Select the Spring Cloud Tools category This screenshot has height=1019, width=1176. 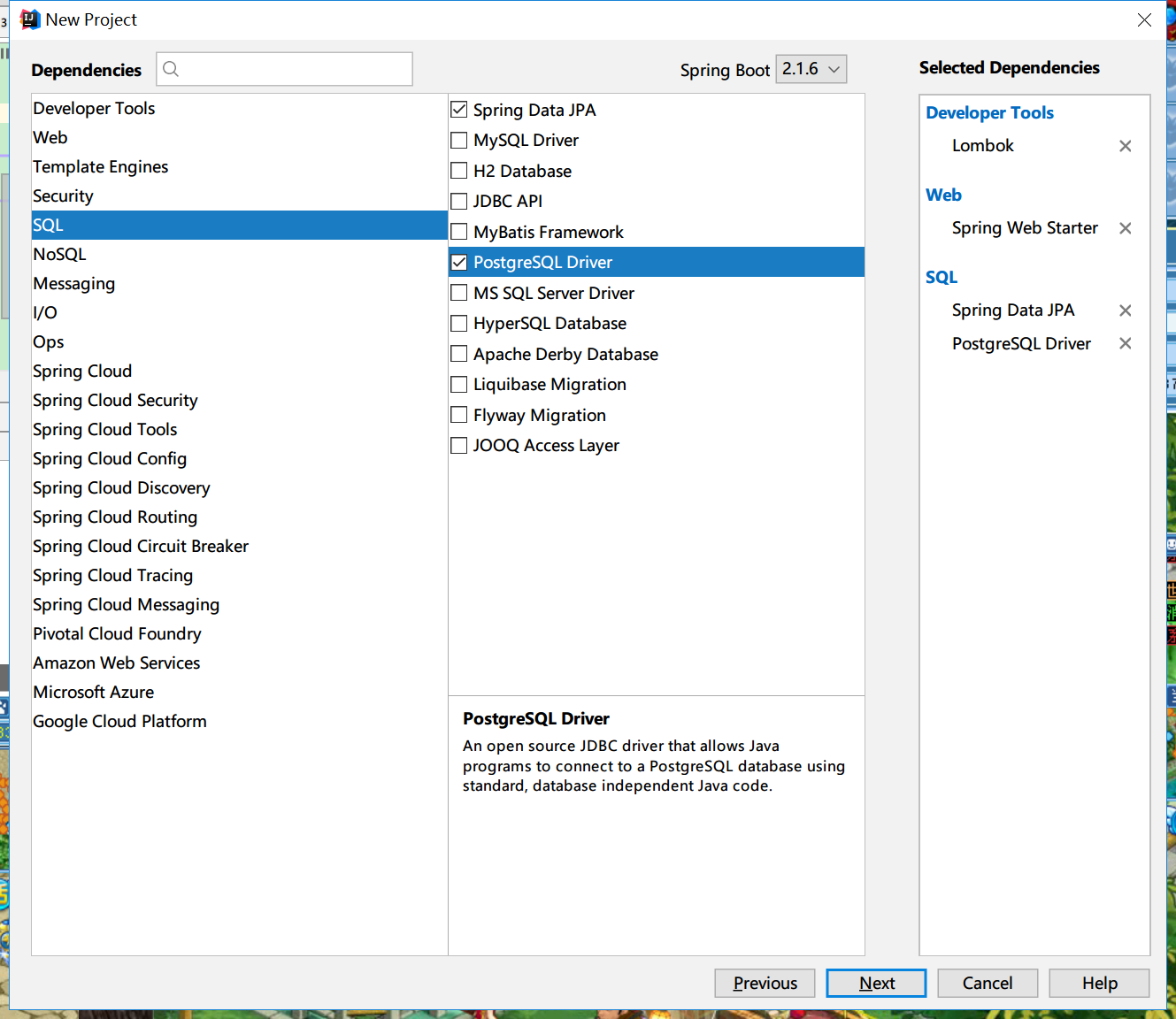pyautogui.click(x=239, y=429)
